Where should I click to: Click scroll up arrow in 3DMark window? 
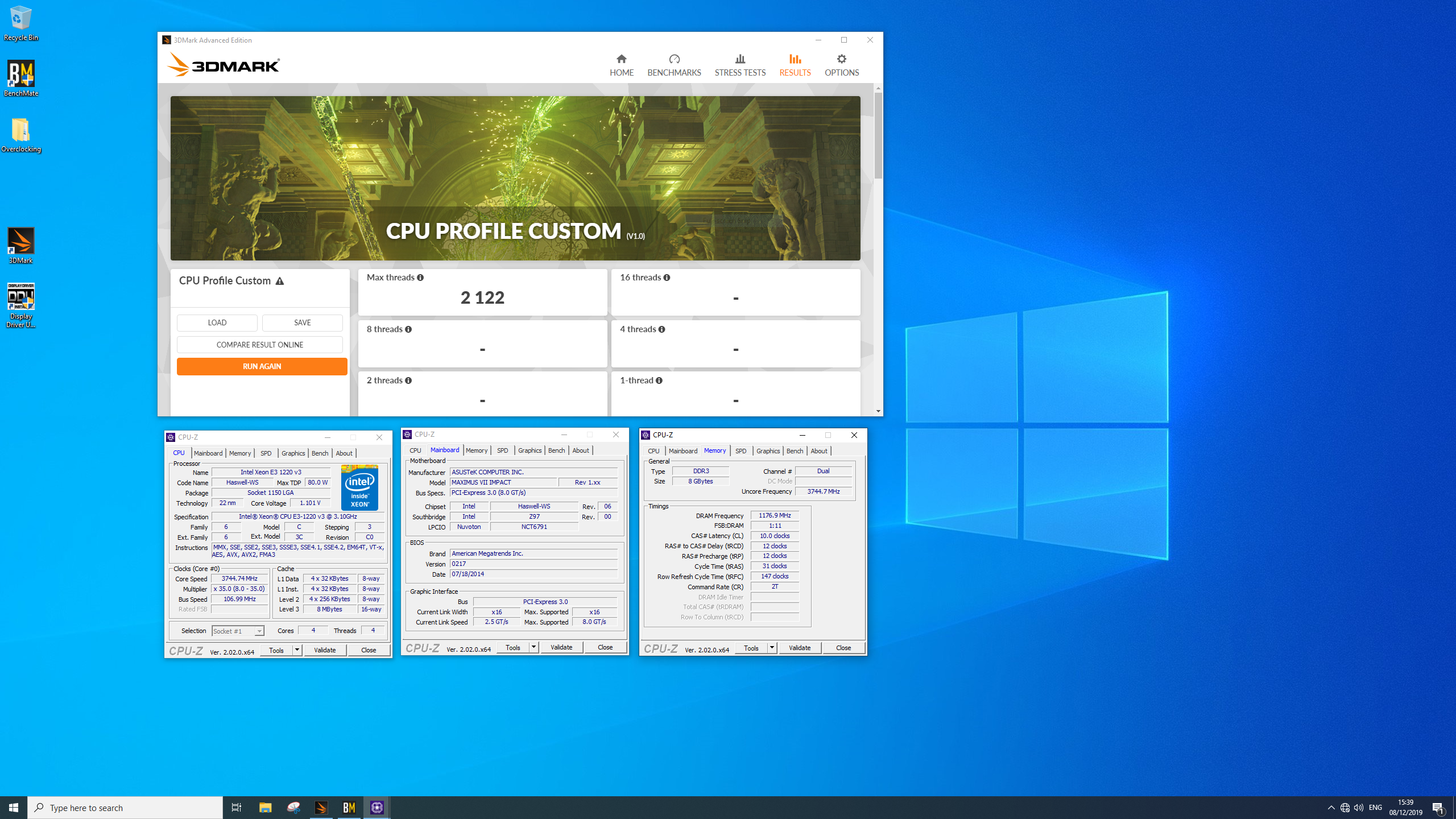coord(878,88)
